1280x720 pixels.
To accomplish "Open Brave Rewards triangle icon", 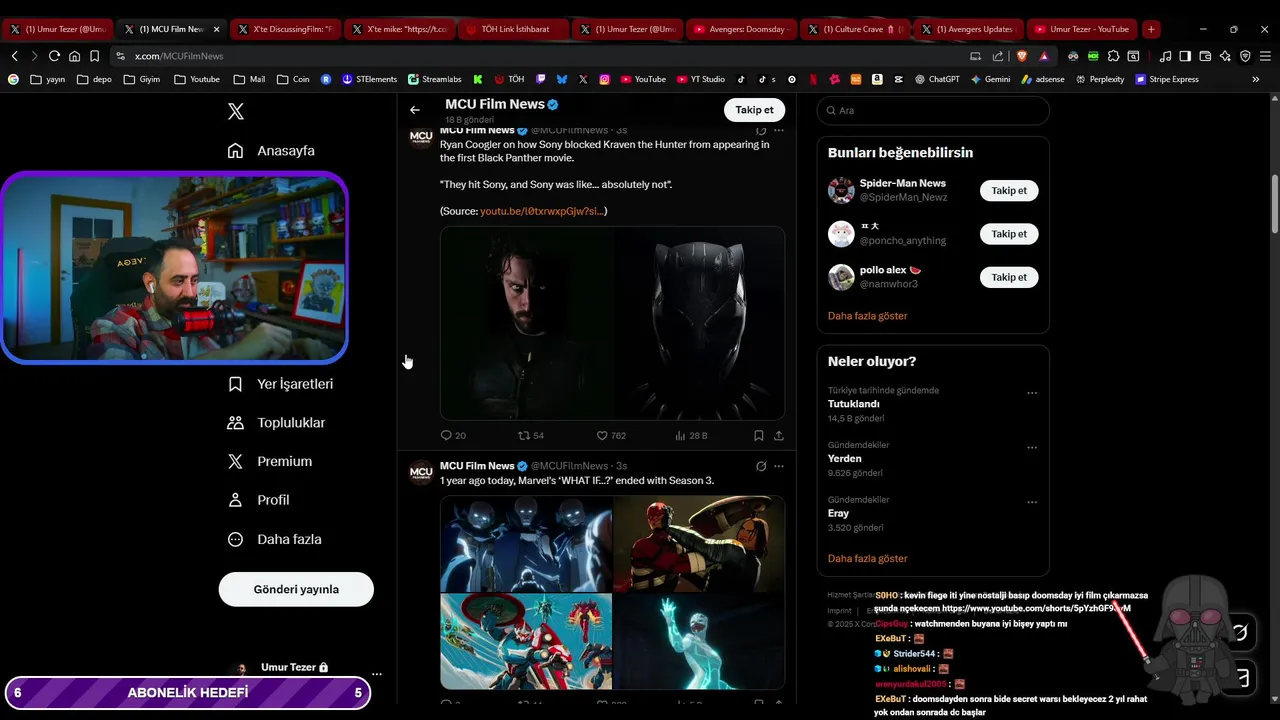I will click(1044, 56).
